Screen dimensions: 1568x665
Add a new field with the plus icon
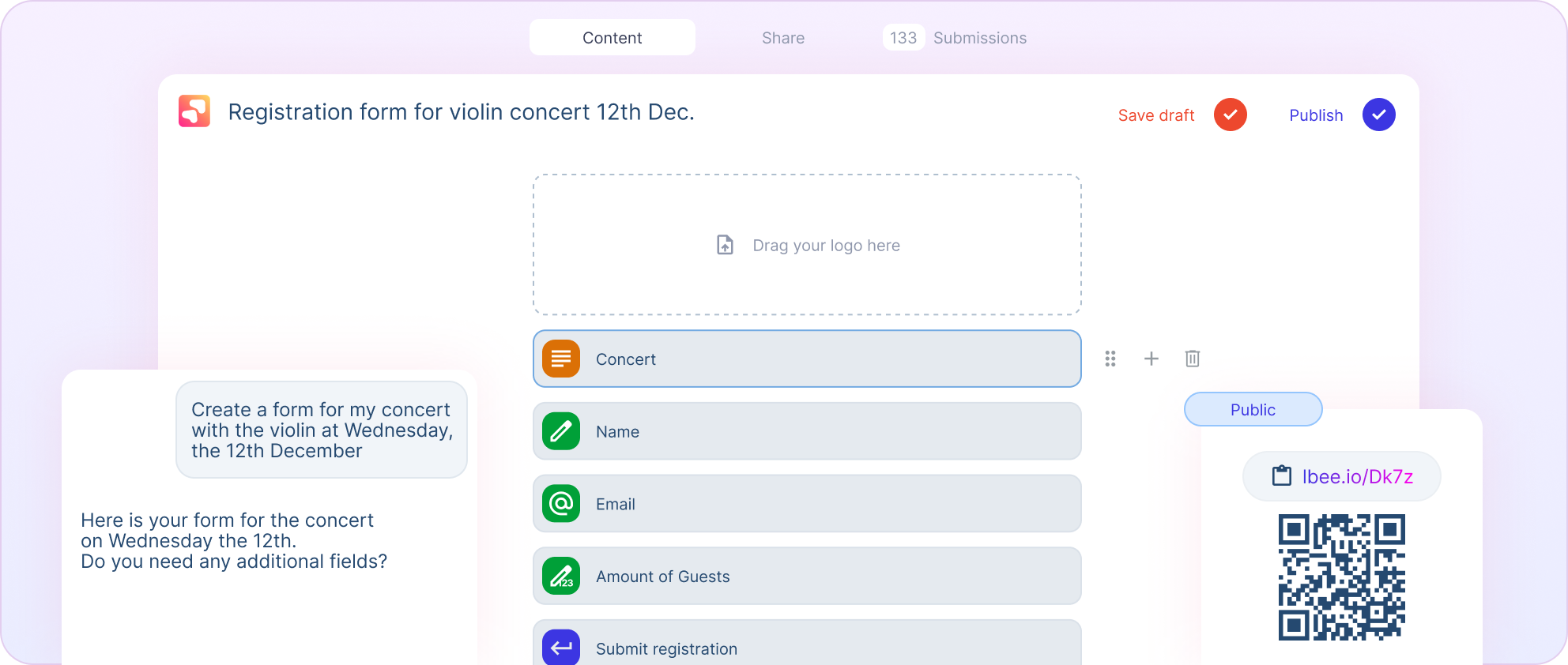pos(1151,359)
